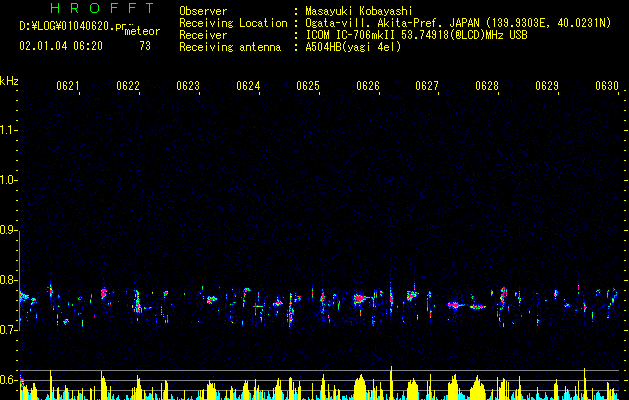629x400 pixels.
Task: Click the date stamp 02.01.04 06:20
Action: point(61,46)
